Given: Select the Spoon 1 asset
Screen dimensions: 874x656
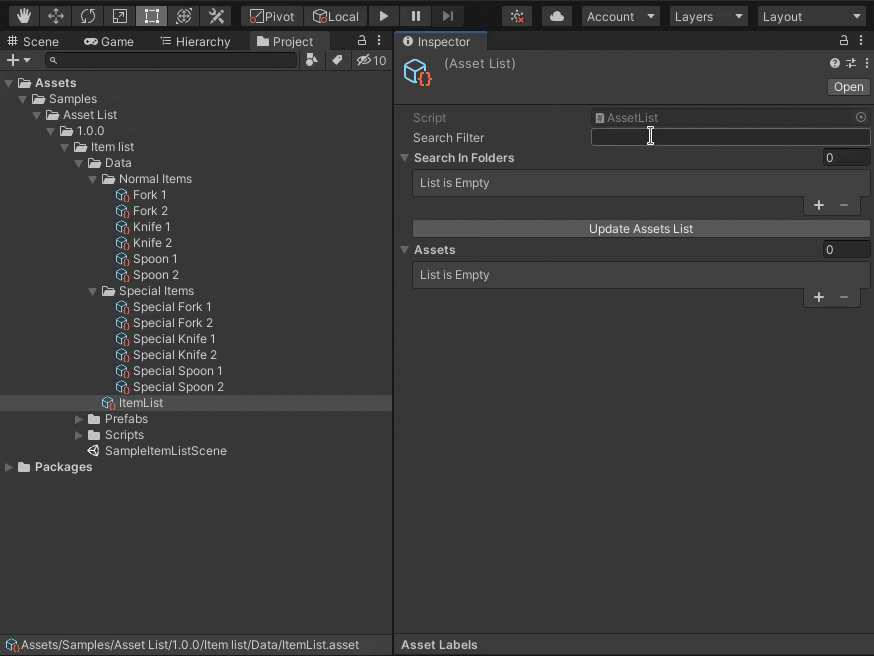Looking at the screenshot, I should click(x=147, y=259).
